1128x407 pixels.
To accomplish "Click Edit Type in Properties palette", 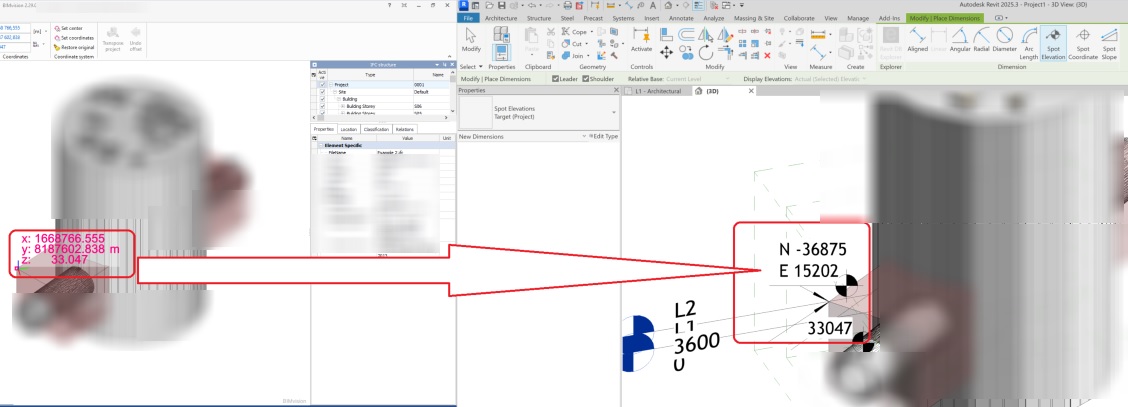I will click(x=604, y=137).
